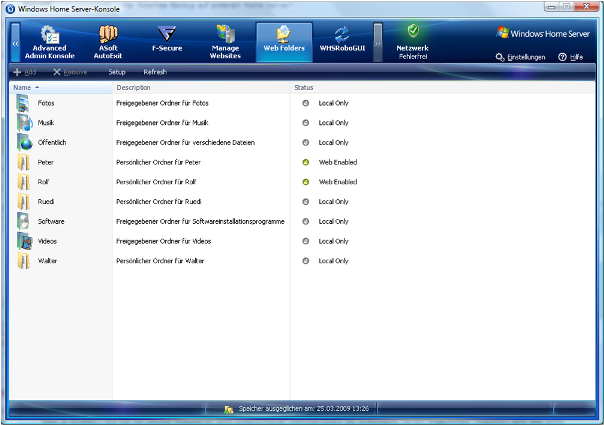Image resolution: width=604 pixels, height=425 pixels.
Task: Expand more tabs with the right chevron
Action: (x=379, y=43)
